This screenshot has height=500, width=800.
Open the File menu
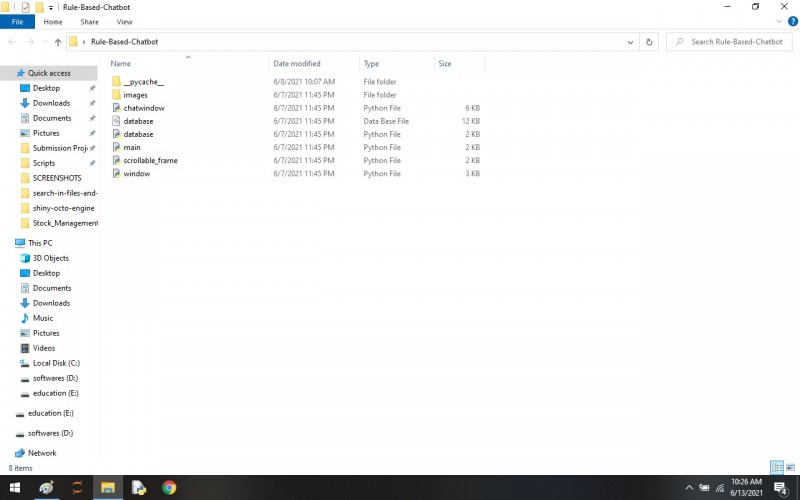(17, 22)
